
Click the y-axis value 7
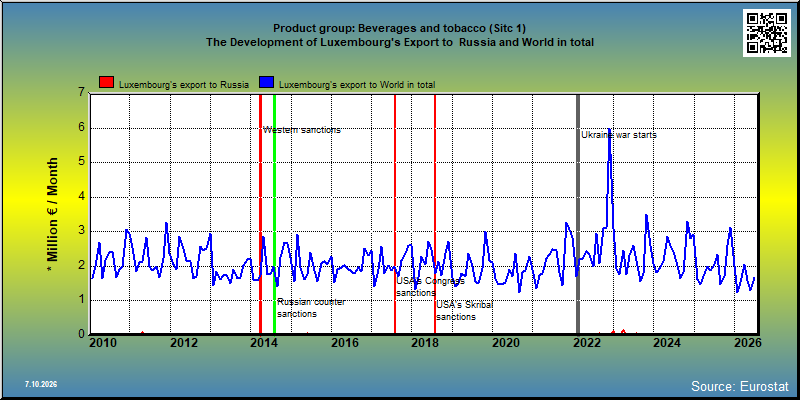(82, 94)
